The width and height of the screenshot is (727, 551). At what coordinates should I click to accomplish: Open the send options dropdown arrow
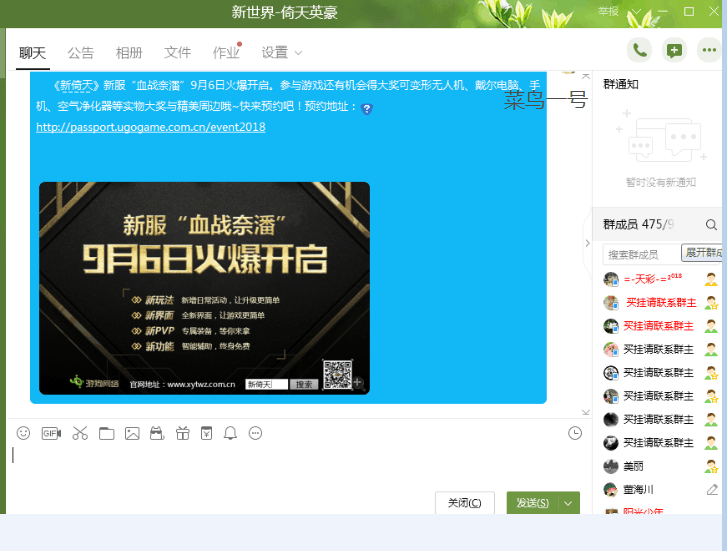[569, 503]
